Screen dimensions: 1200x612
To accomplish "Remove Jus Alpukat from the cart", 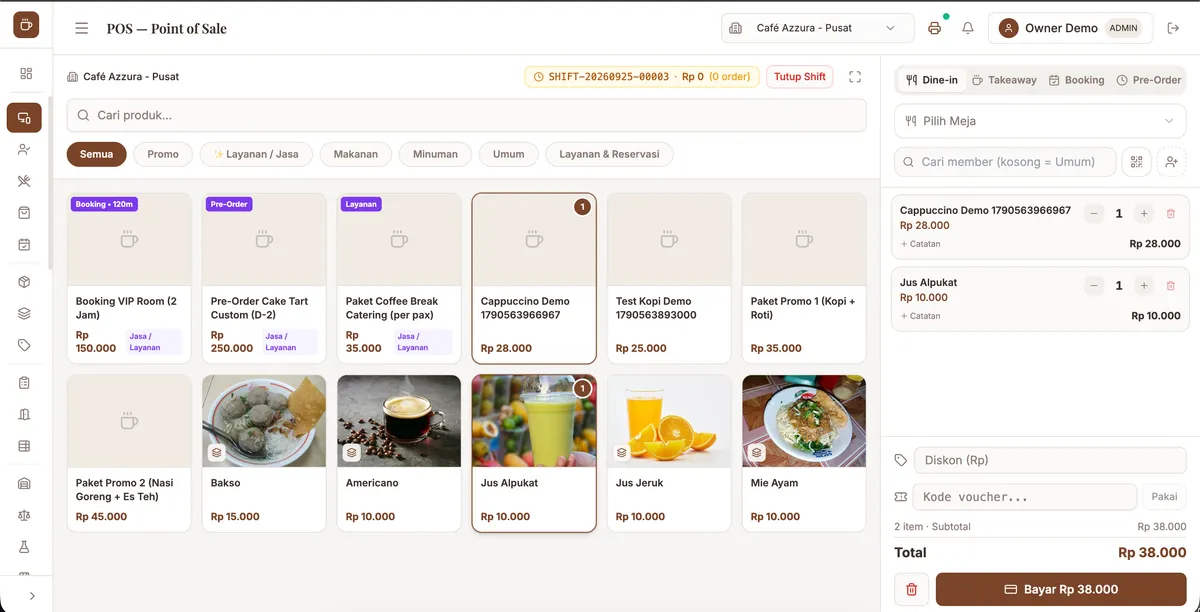I will pyautogui.click(x=1171, y=286).
